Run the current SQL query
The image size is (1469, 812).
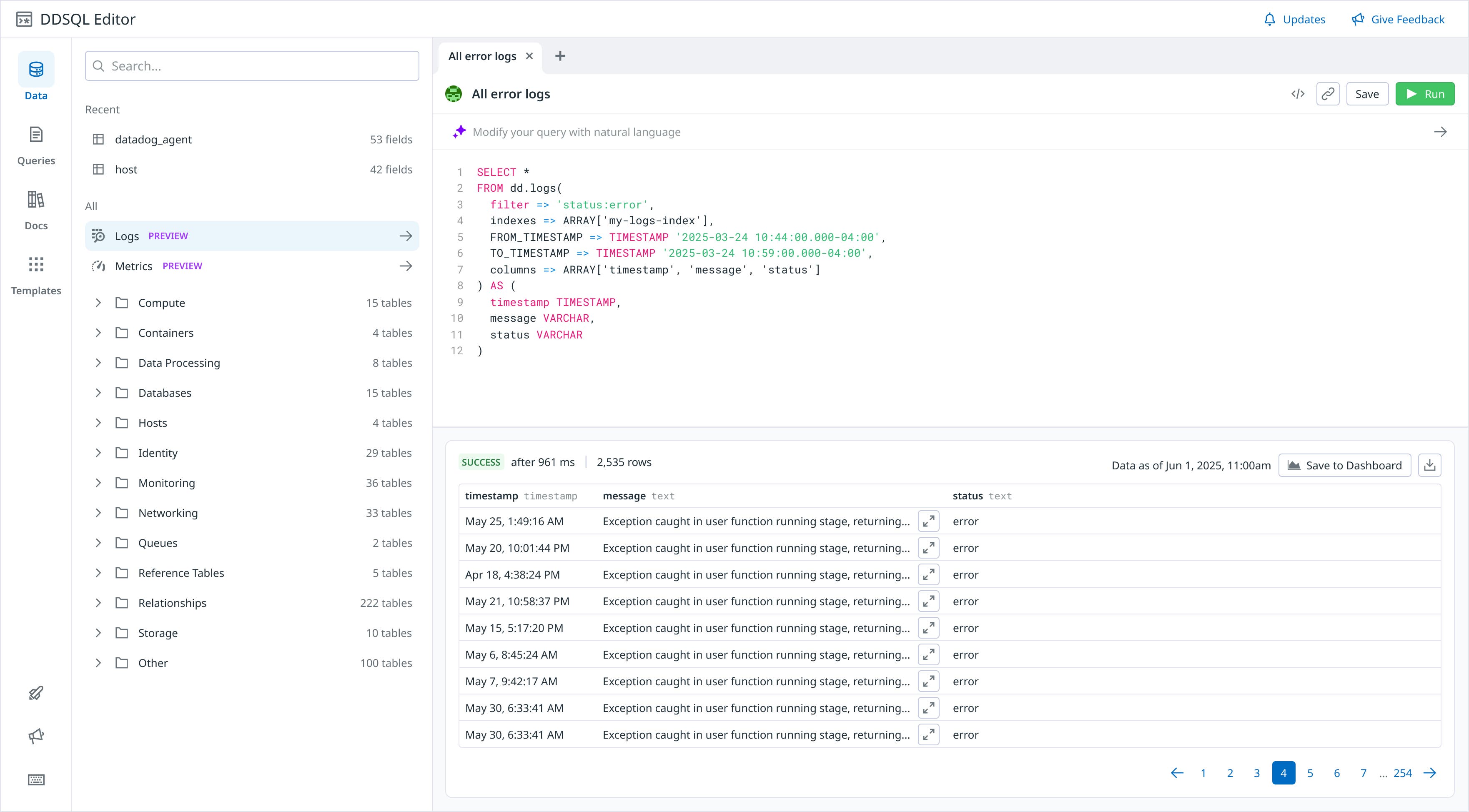tap(1425, 93)
